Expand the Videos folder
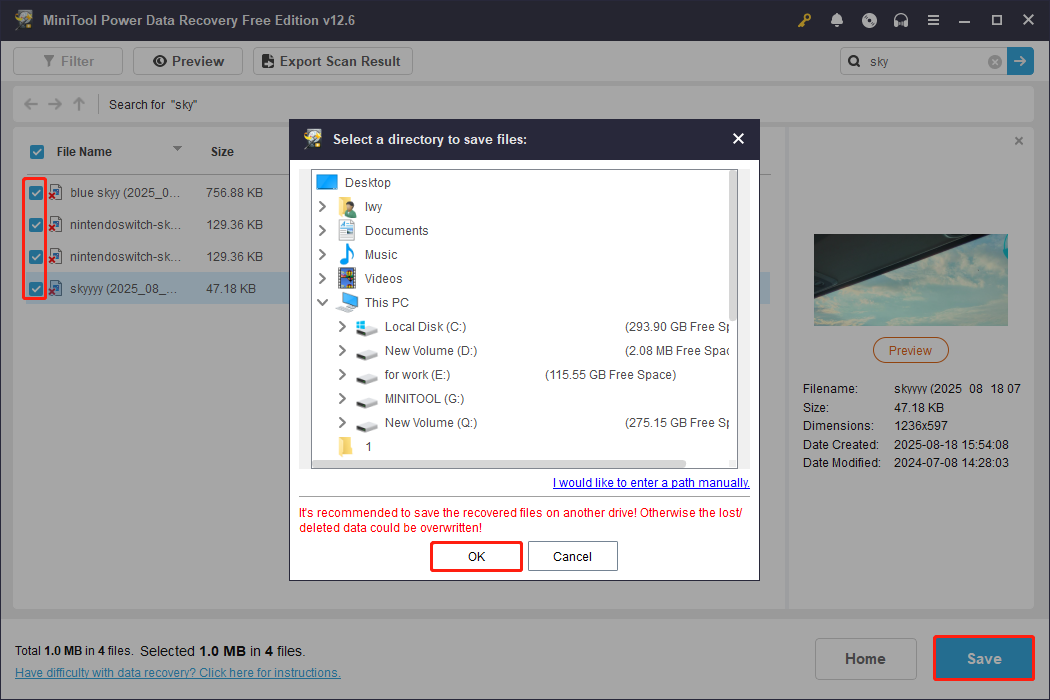1050x700 pixels. pos(322,278)
